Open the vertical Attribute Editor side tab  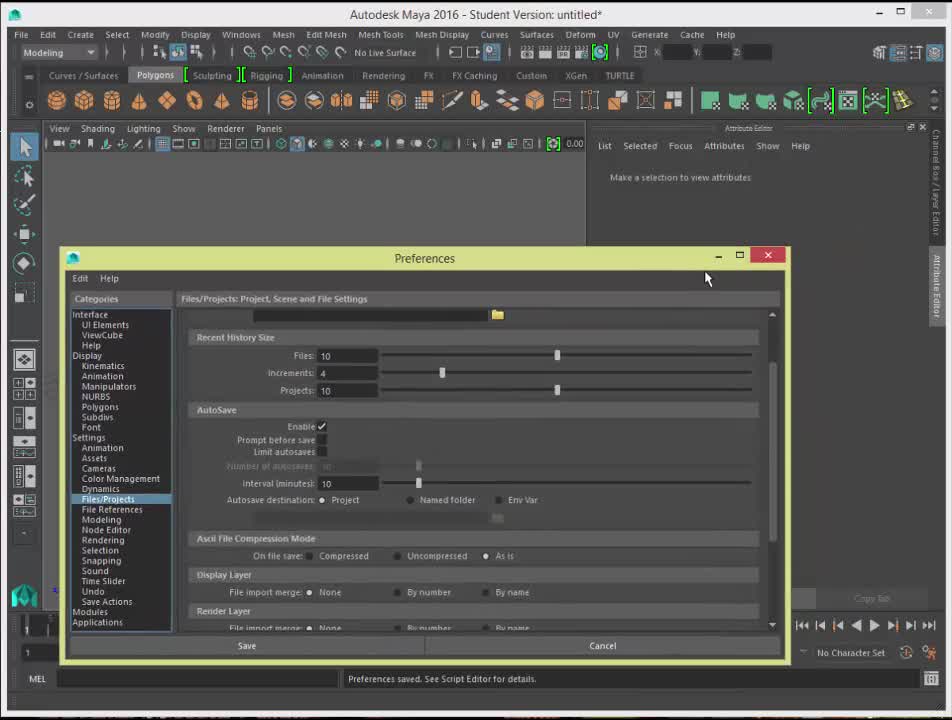point(936,287)
